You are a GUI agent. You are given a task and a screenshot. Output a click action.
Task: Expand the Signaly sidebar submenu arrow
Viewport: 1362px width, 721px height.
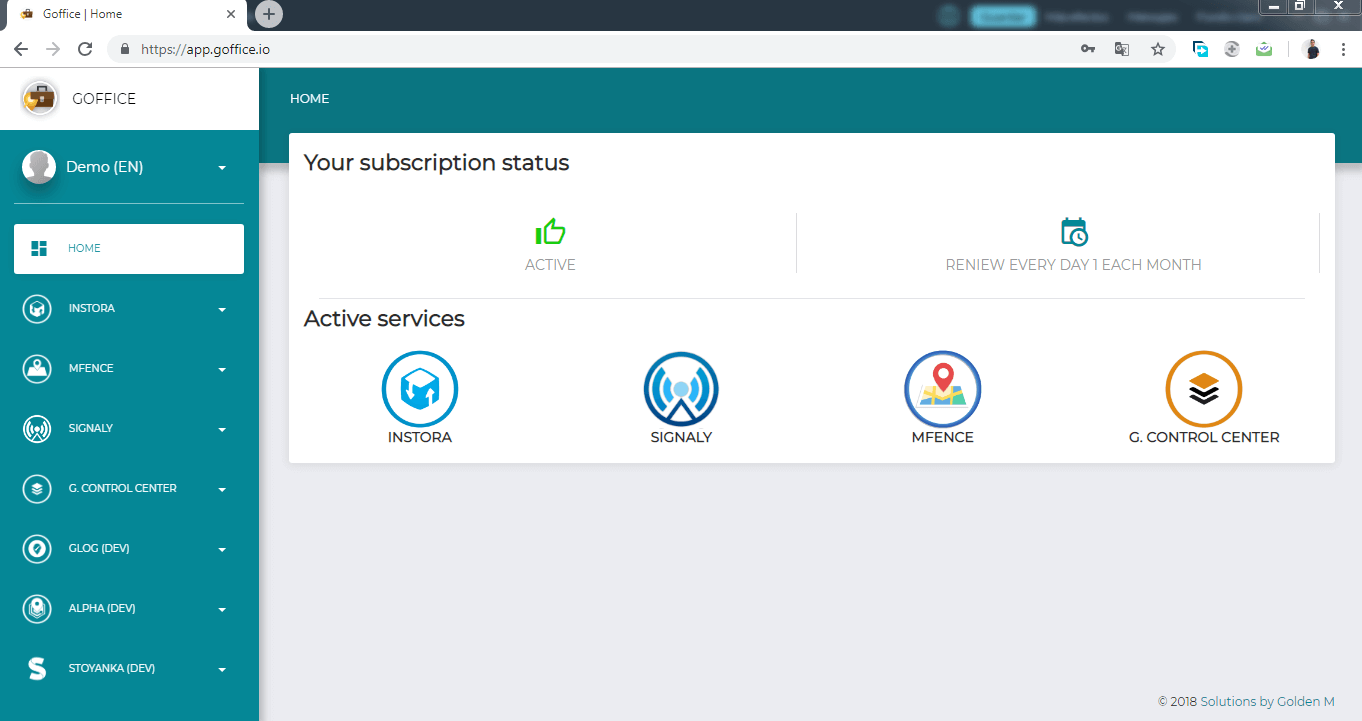tap(222, 429)
